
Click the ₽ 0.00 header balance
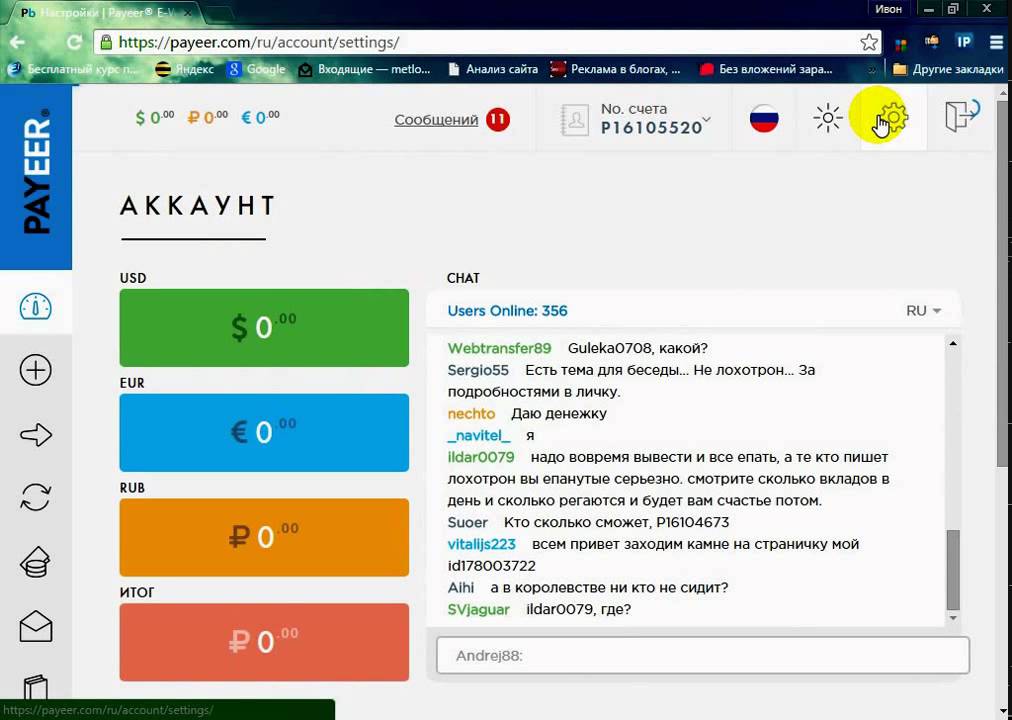(x=208, y=117)
